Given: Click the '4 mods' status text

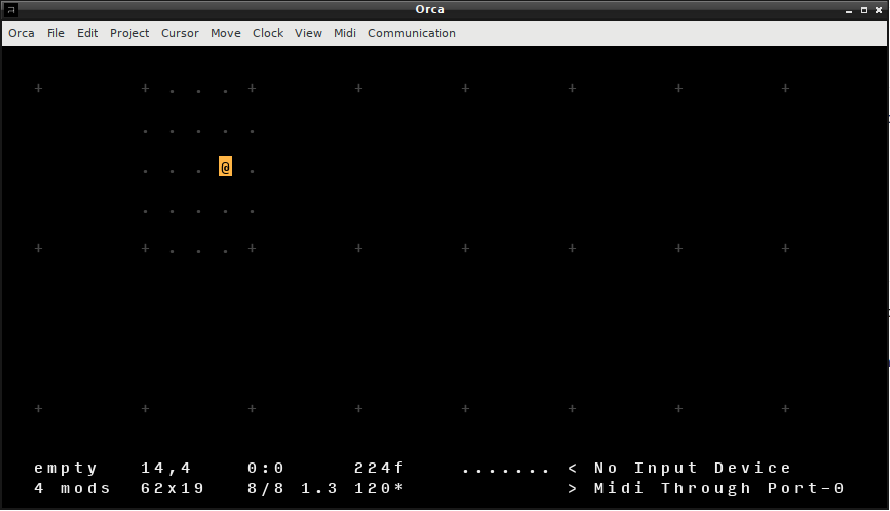Looking at the screenshot, I should pos(72,488).
